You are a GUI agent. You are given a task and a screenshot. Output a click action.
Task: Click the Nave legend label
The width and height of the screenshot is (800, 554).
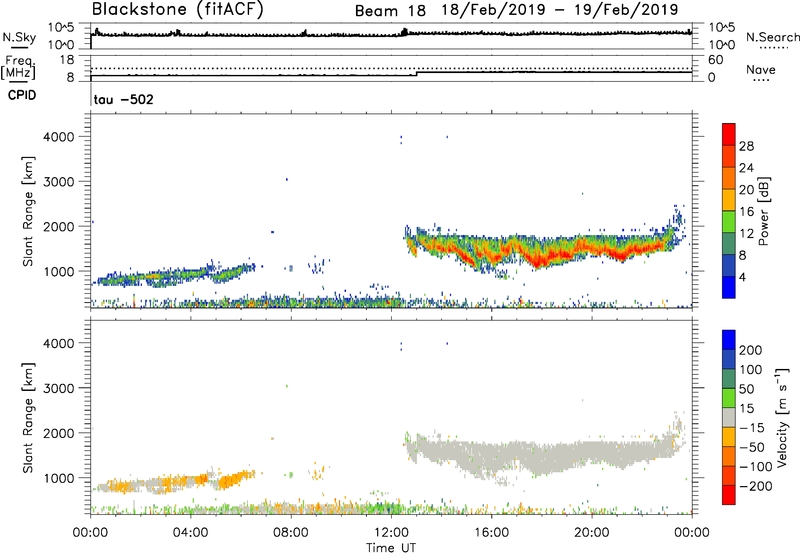(761, 70)
